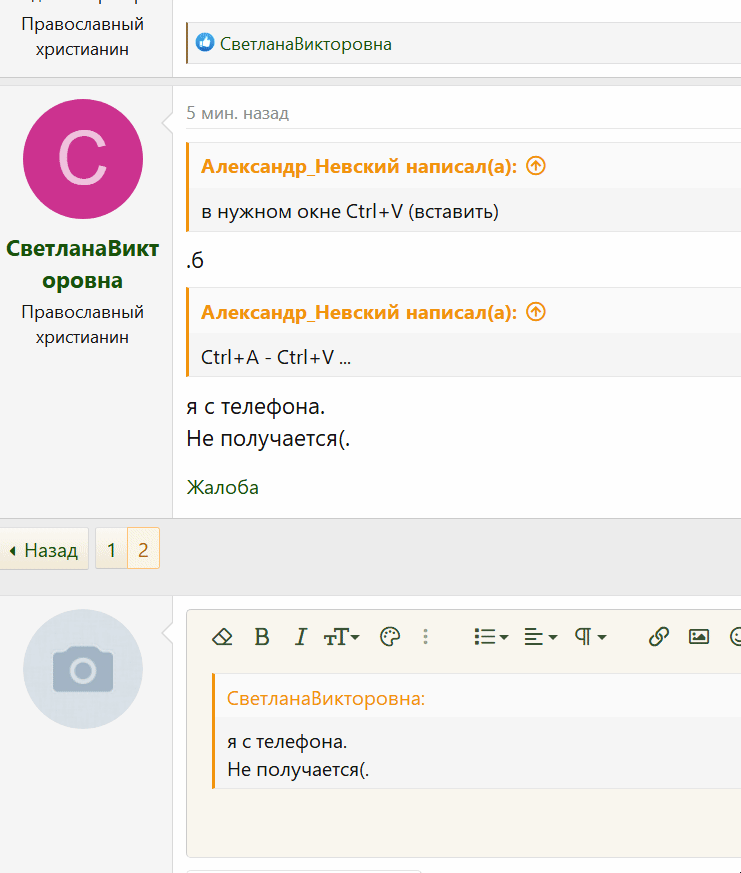Screen dimensions: 741x873
Task: Open the paragraph format dropdown
Action: 590,636
